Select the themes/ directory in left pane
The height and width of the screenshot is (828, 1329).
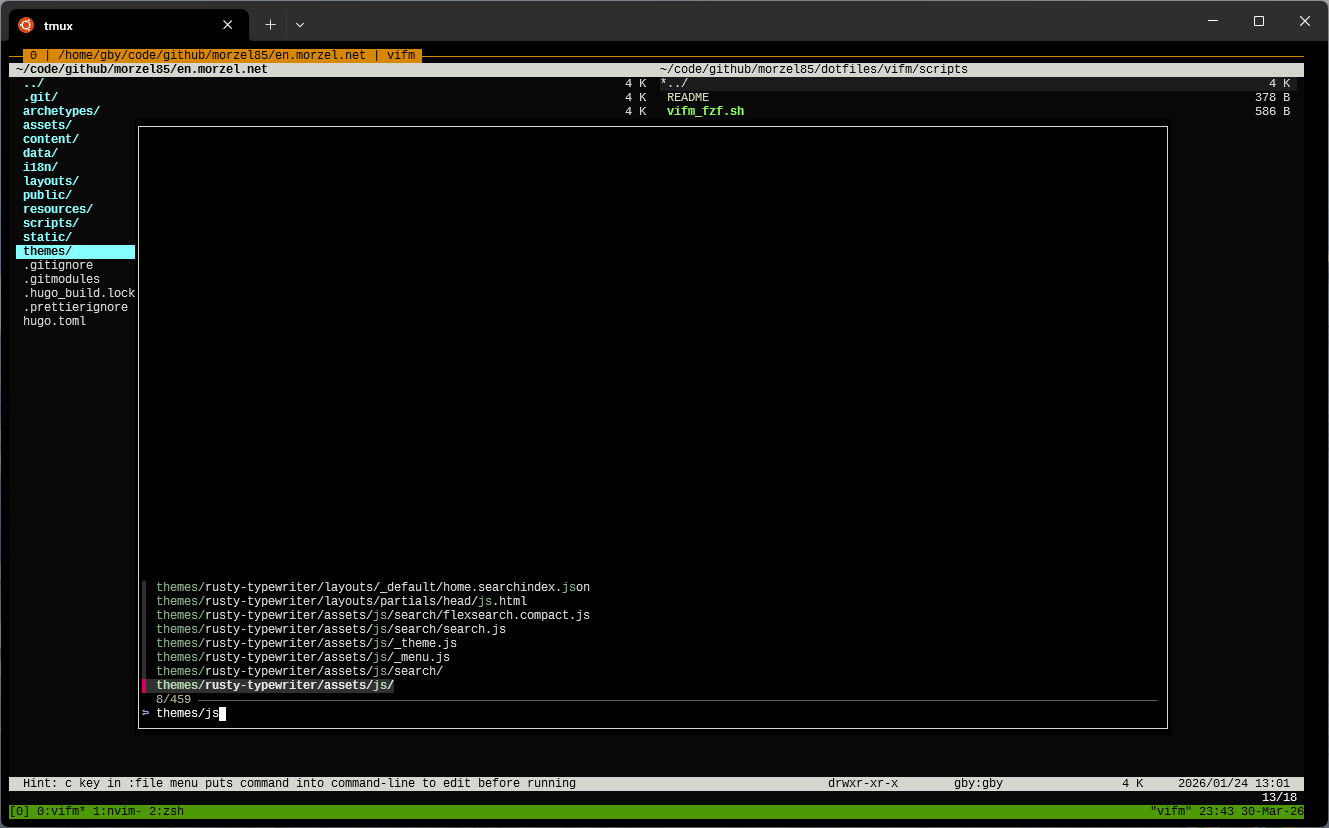pyautogui.click(x=47, y=252)
